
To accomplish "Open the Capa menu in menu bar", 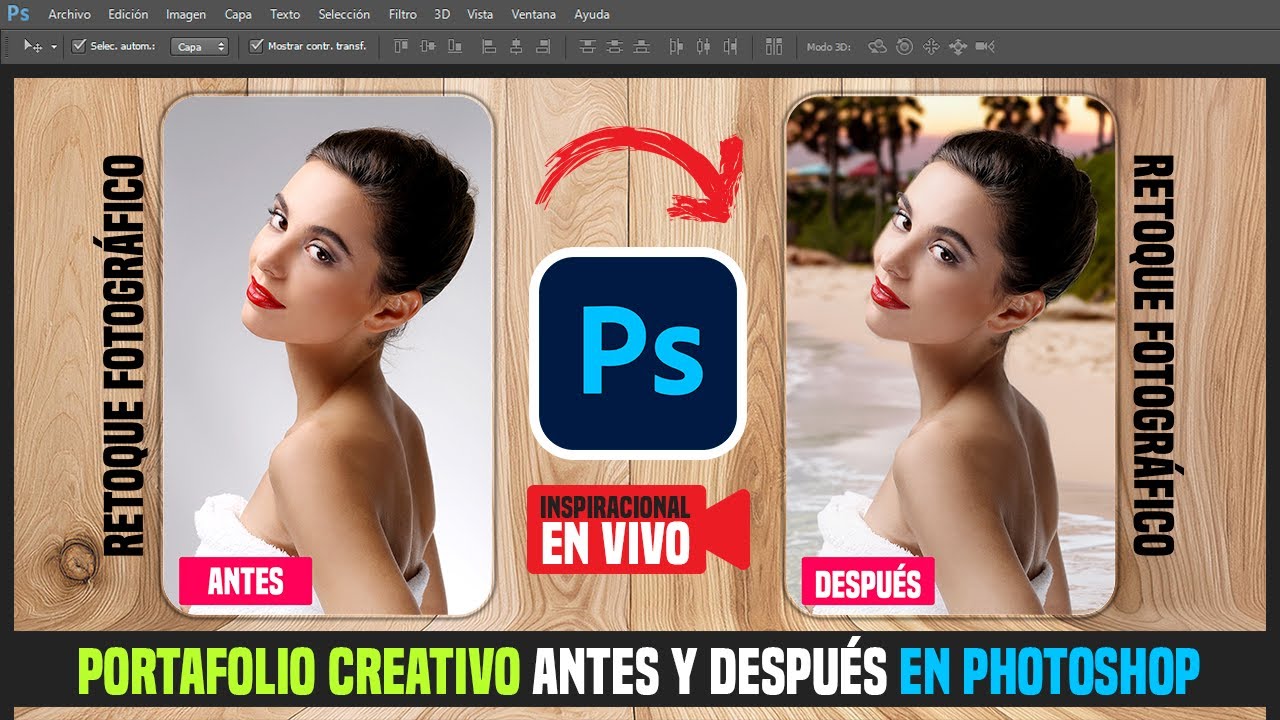I will coord(238,15).
